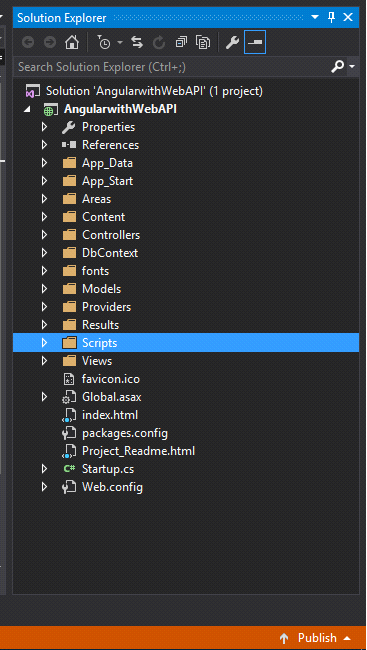The width and height of the screenshot is (367, 650).
Task: Click the Views folder icon
Action: (69, 361)
